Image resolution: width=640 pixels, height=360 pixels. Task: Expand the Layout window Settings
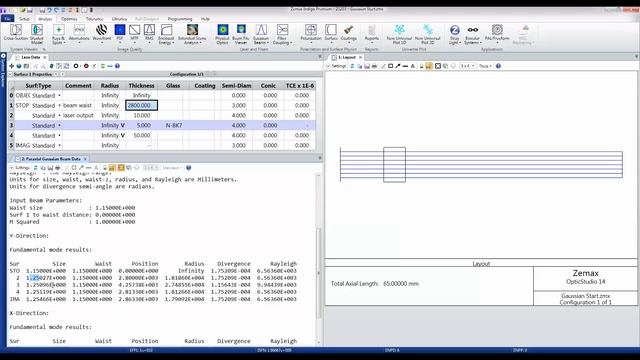(336, 66)
